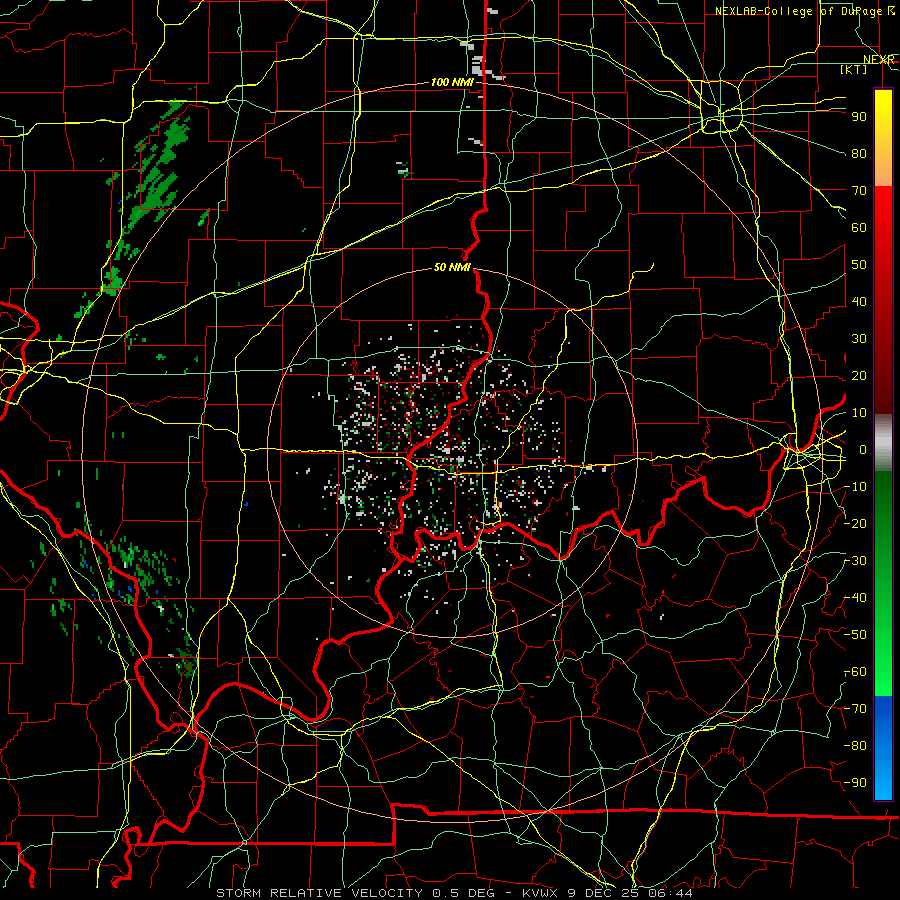This screenshot has width=900, height=900.
Task: Click the -20 value on the scale
Action: tap(856, 524)
